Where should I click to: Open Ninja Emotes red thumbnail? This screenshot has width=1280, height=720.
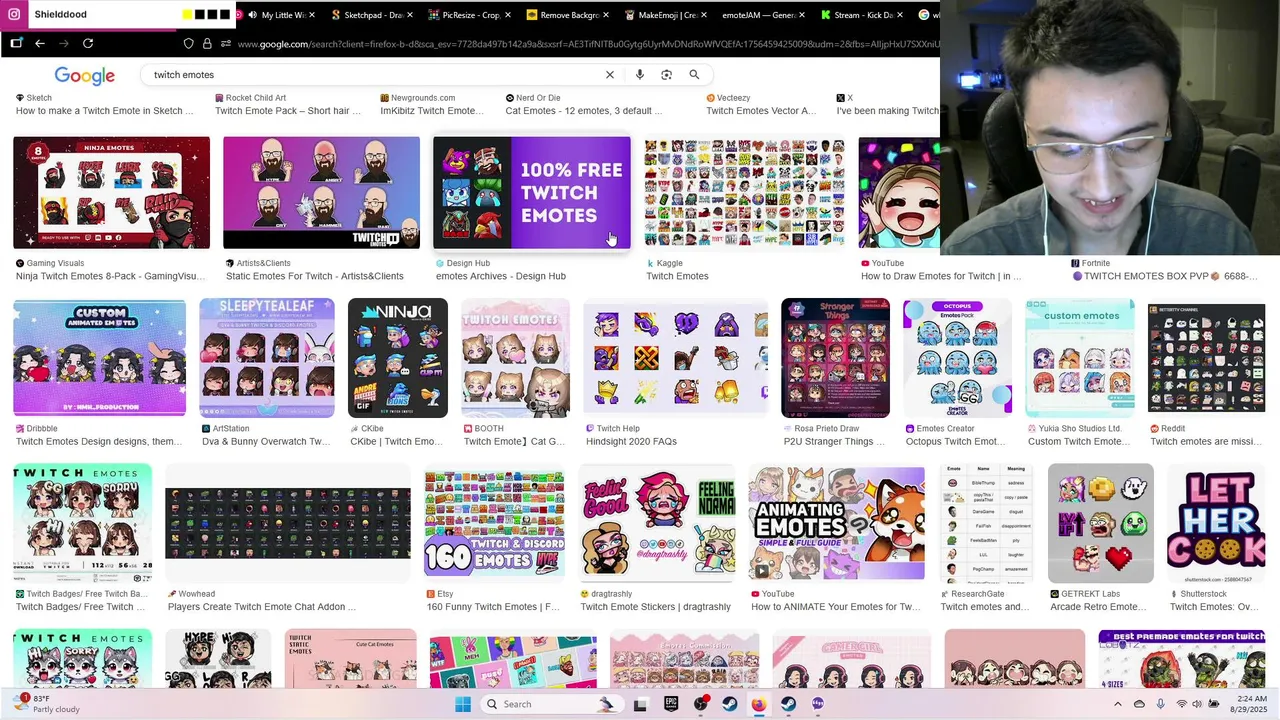click(x=112, y=192)
